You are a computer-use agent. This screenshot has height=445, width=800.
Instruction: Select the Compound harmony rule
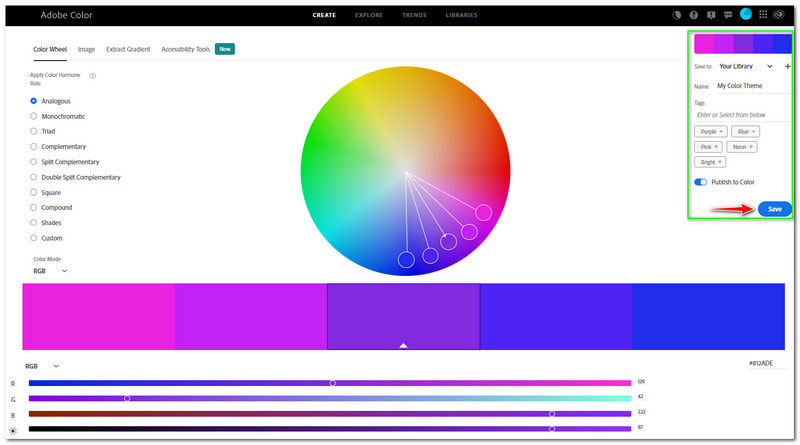click(x=34, y=207)
